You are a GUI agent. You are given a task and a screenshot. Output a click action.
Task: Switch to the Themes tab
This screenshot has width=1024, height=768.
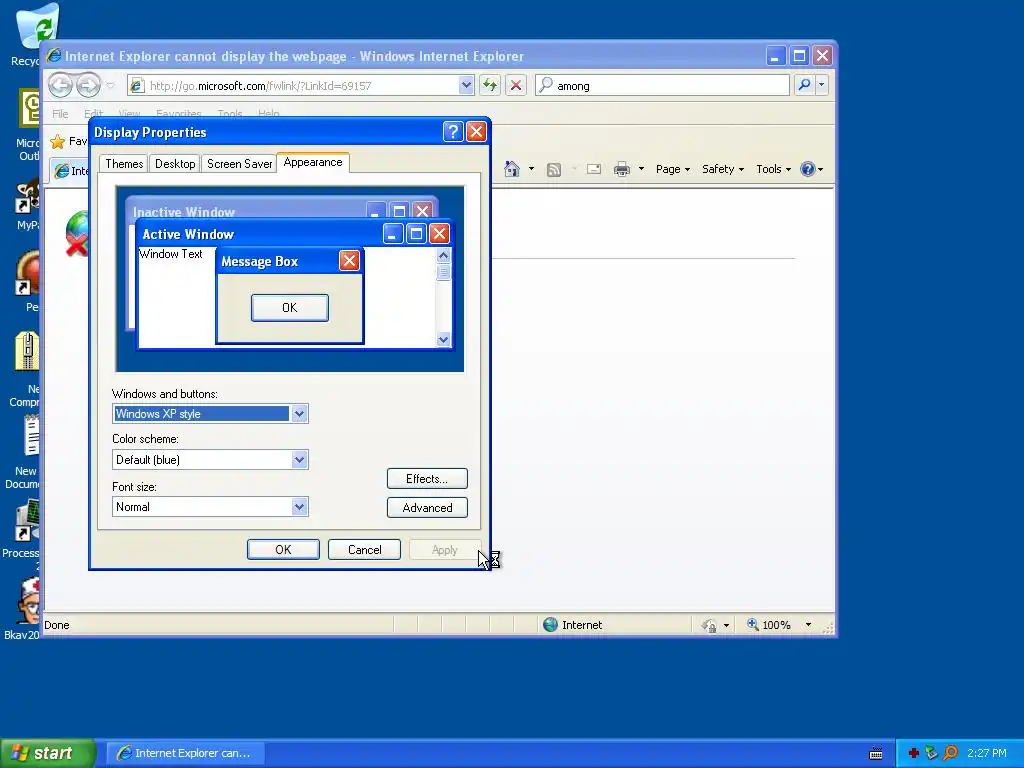[124, 164]
